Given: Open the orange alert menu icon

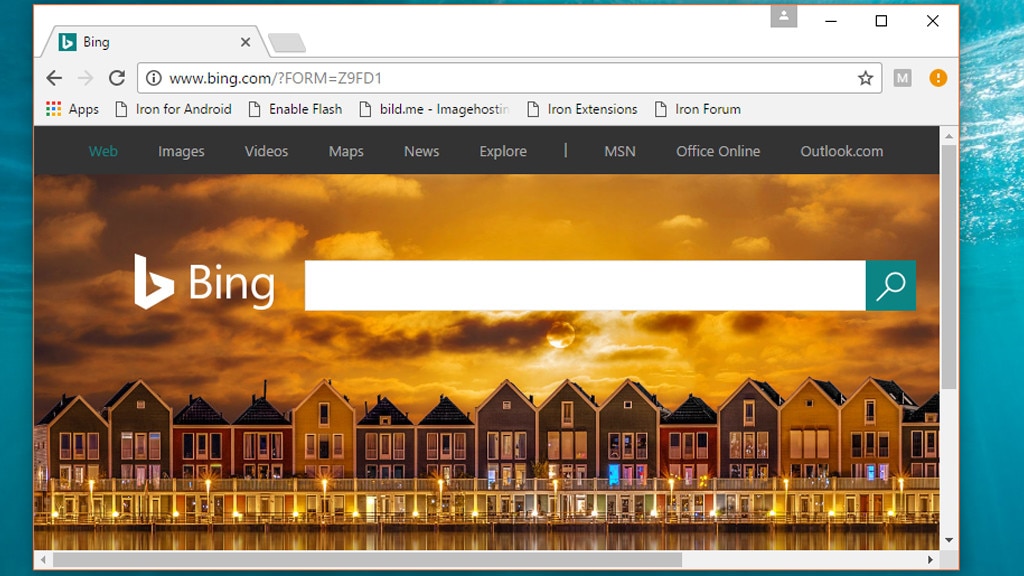Looking at the screenshot, I should (938, 78).
